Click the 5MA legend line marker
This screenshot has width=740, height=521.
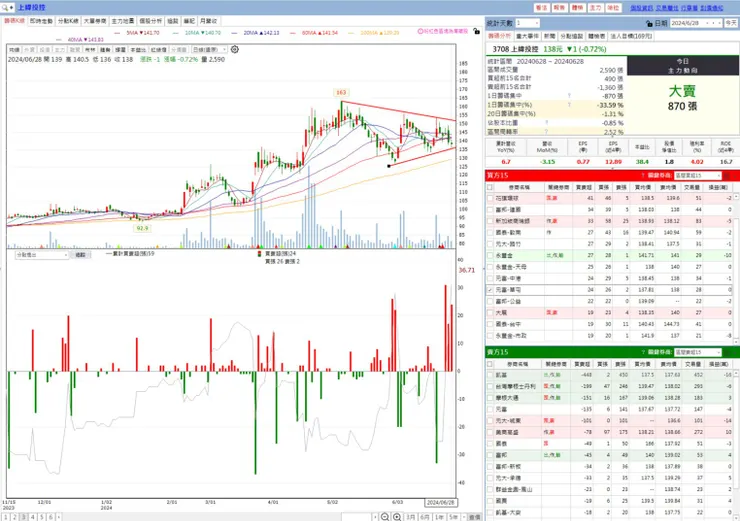(x=119, y=33)
